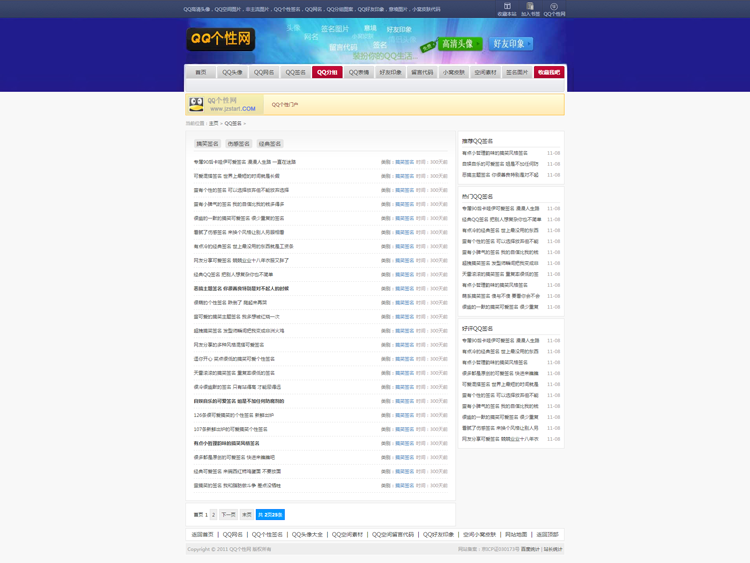Open the 好友印象 navigation tab
Screen dimensions: 750x563
[390, 72]
